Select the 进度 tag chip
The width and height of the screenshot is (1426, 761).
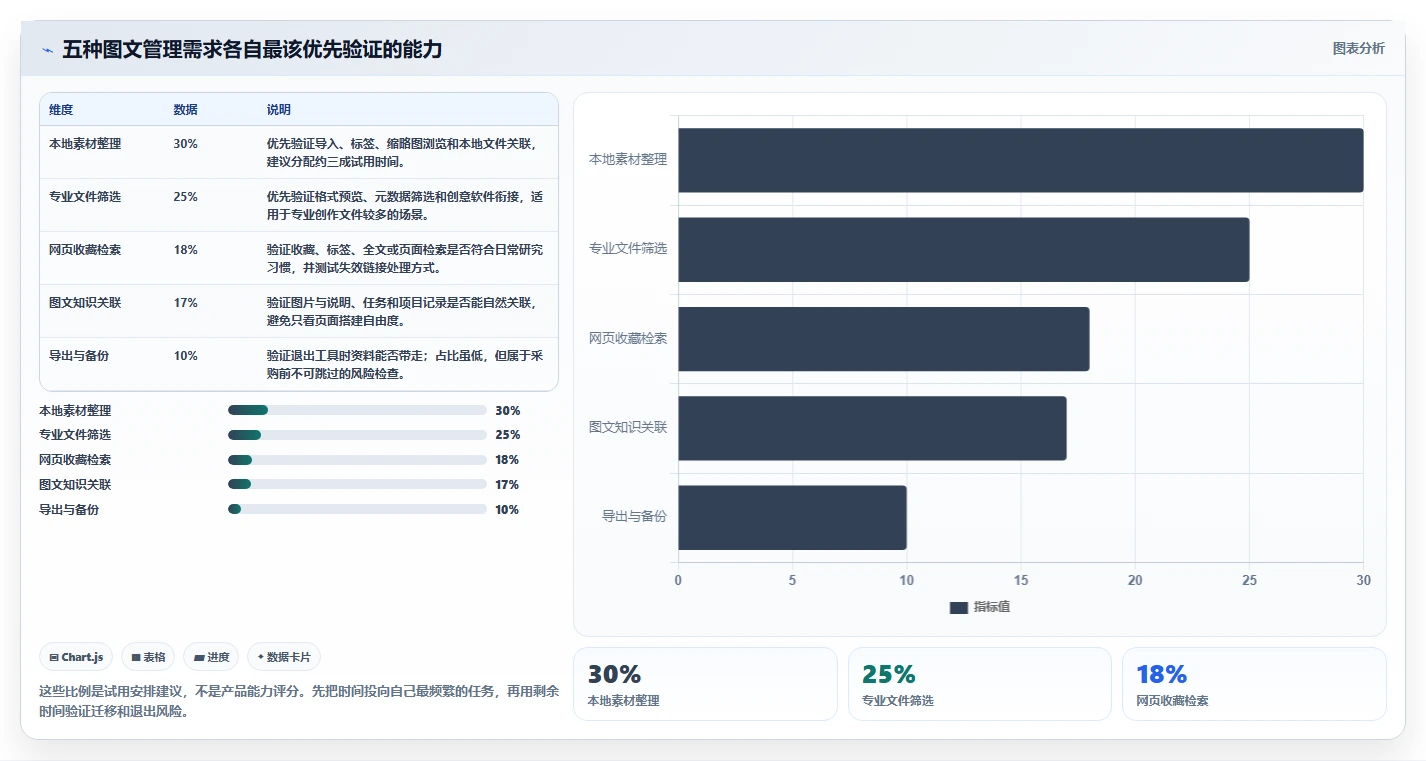(211, 657)
